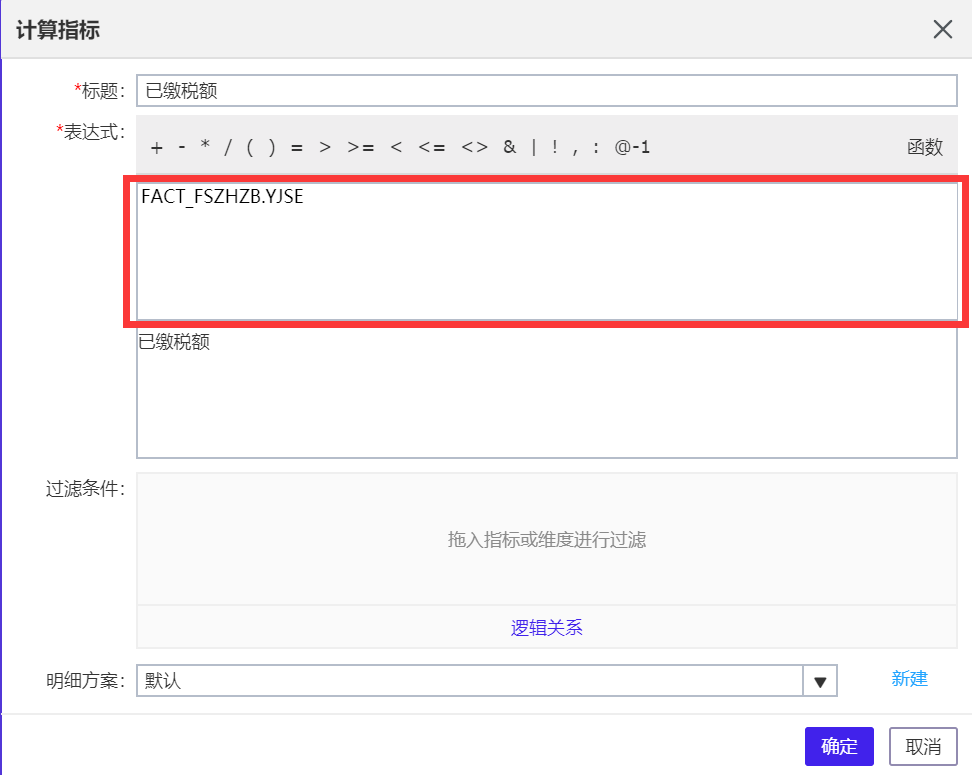Cancel with the 取消 button
The width and height of the screenshot is (972, 775).
(x=924, y=746)
